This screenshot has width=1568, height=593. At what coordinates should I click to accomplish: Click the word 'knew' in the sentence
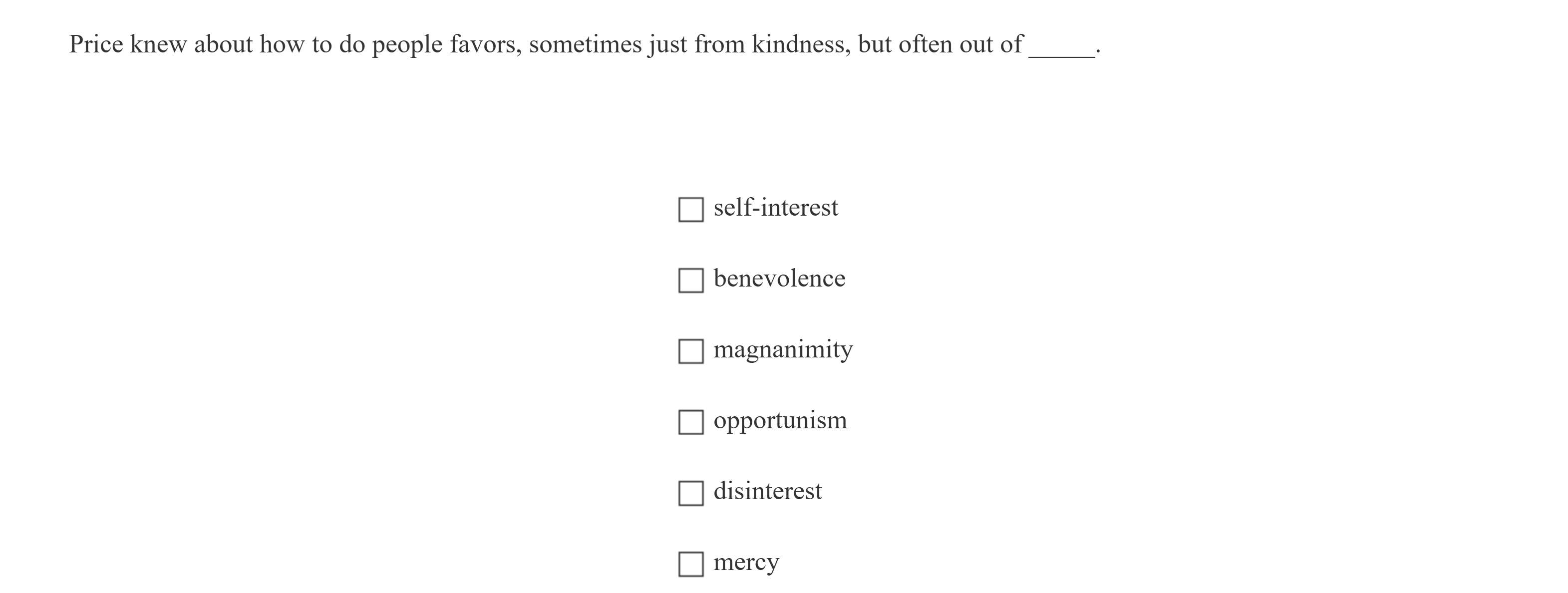158,44
